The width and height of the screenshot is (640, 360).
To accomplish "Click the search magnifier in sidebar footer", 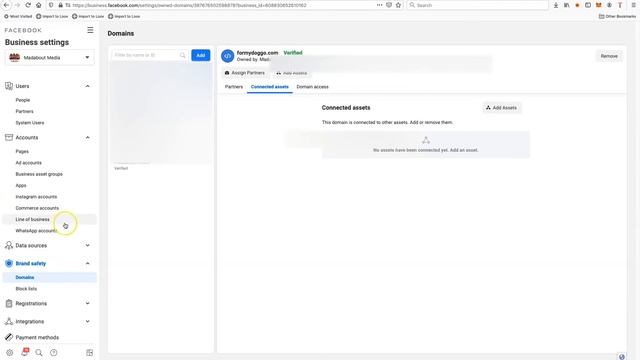I will coord(39,353).
